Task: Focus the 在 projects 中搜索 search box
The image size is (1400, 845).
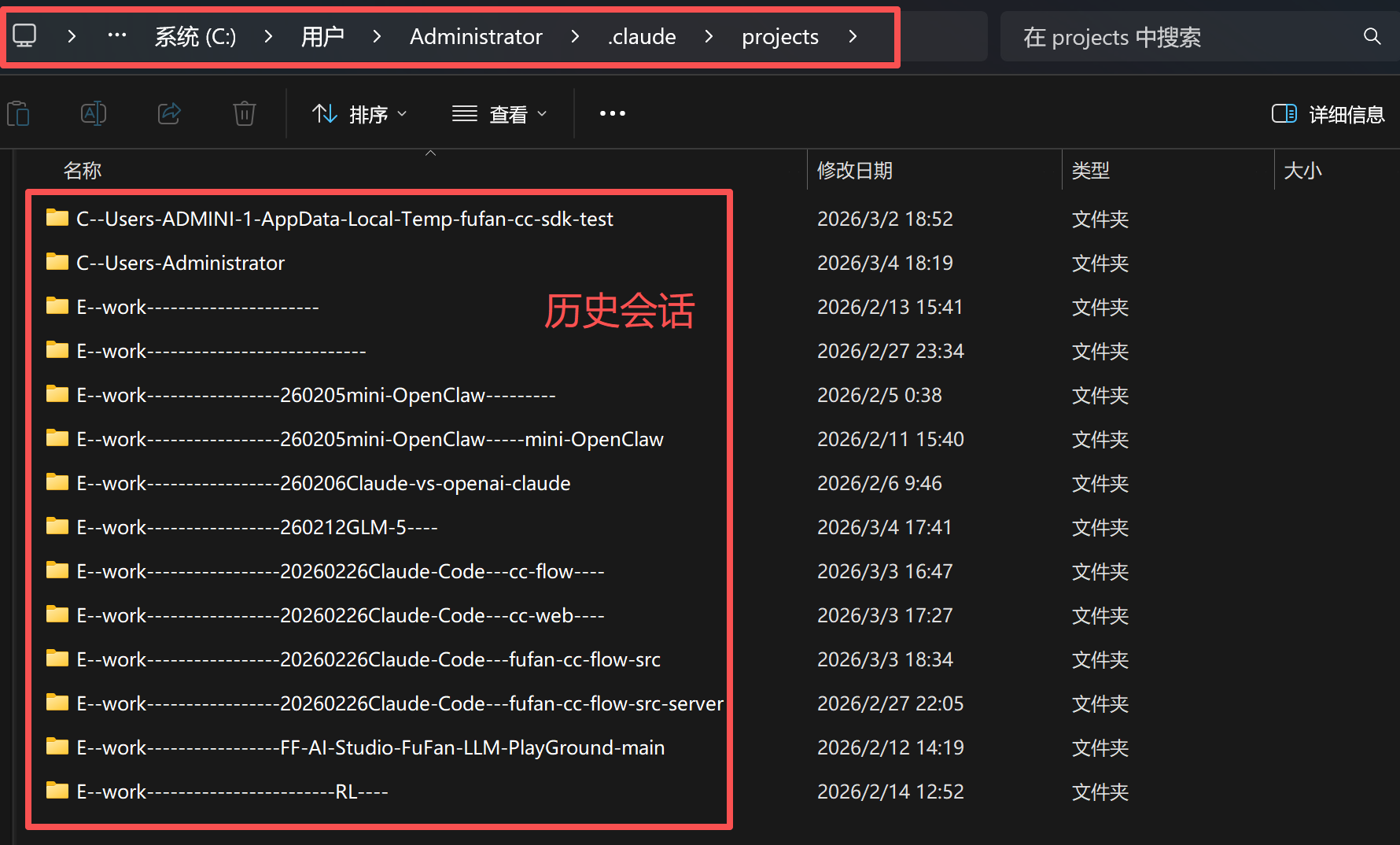Action: (1199, 36)
